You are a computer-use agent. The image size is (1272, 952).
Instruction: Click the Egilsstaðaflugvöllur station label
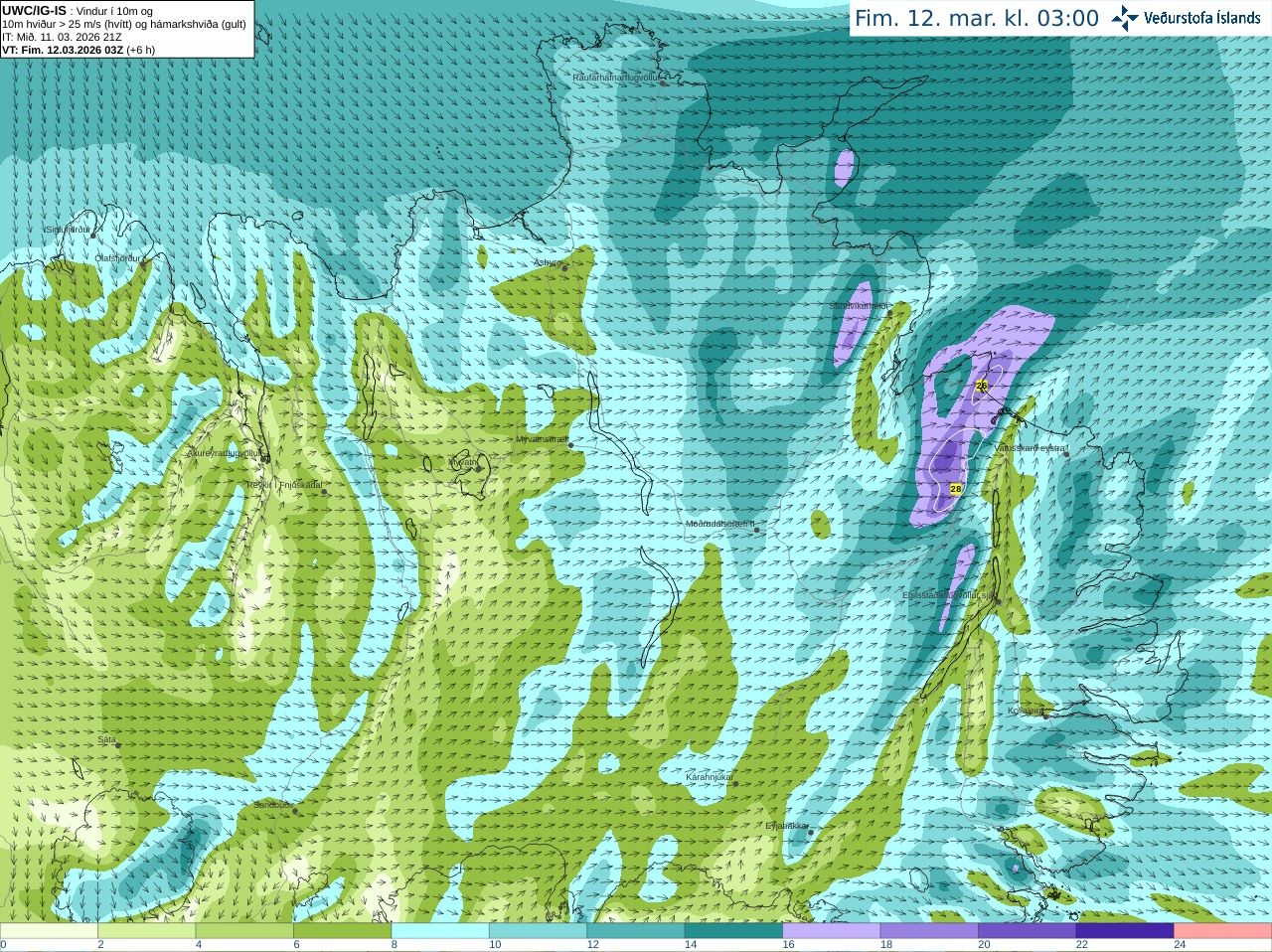pos(948,595)
